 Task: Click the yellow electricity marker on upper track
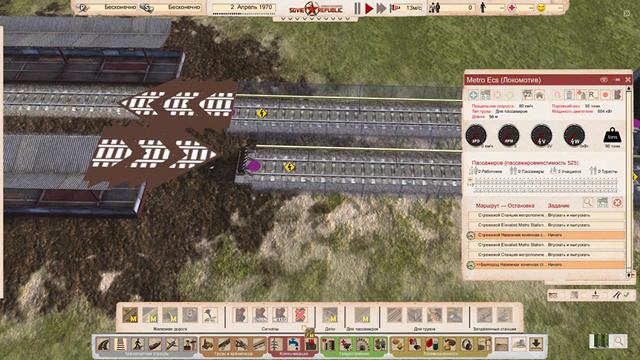[262, 113]
